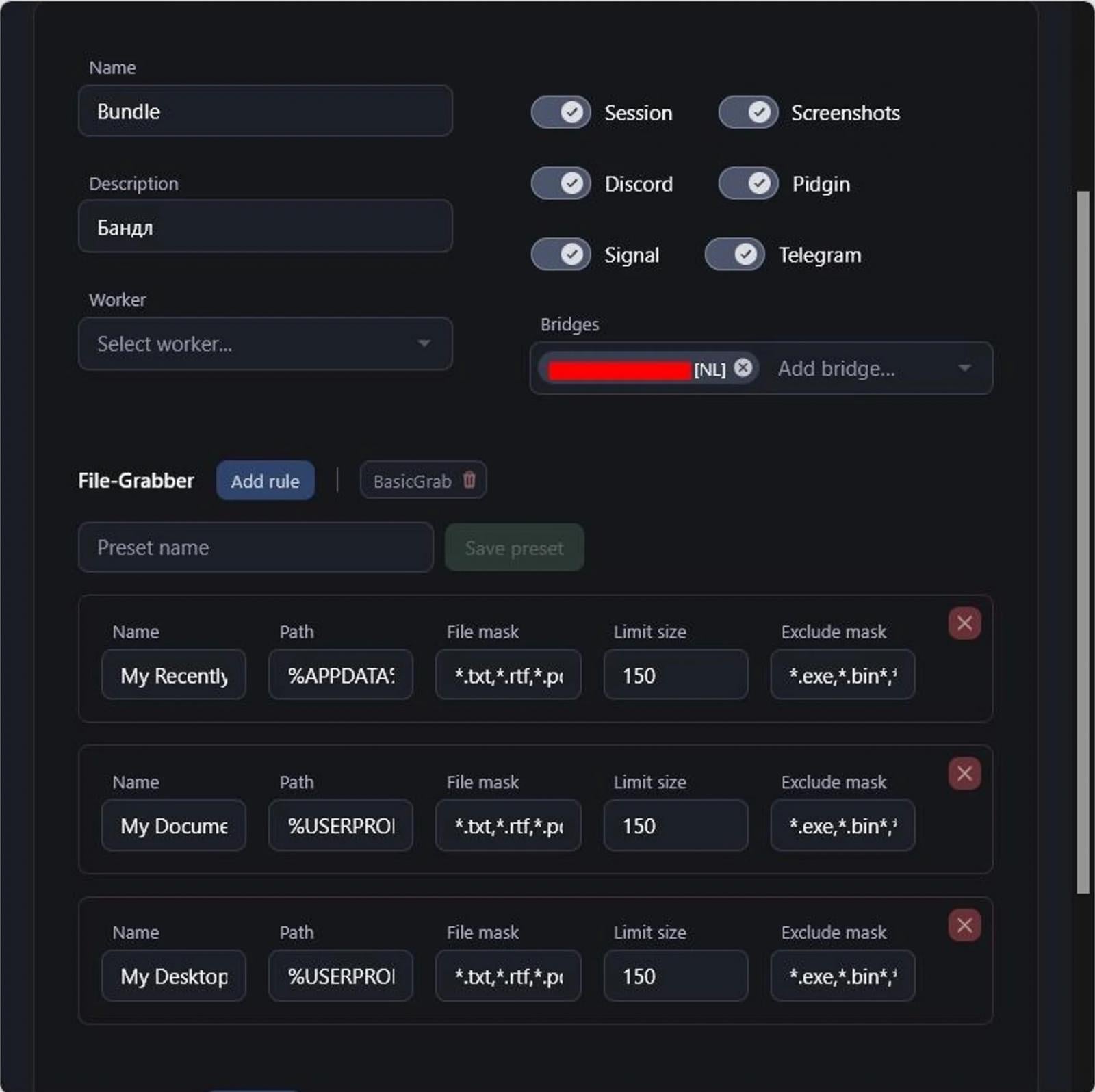1095x1092 pixels.
Task: Focus the Name field containing Bundle
Action: [265, 111]
